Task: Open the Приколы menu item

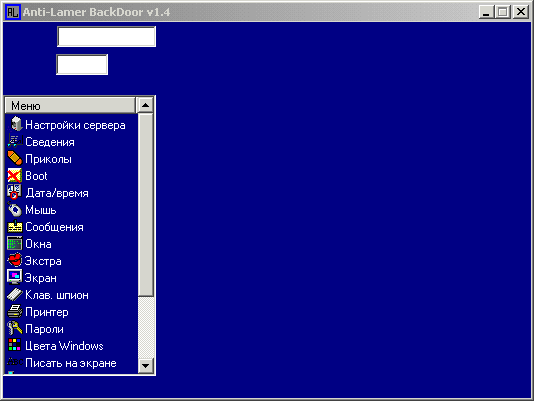Action: click(x=48, y=159)
